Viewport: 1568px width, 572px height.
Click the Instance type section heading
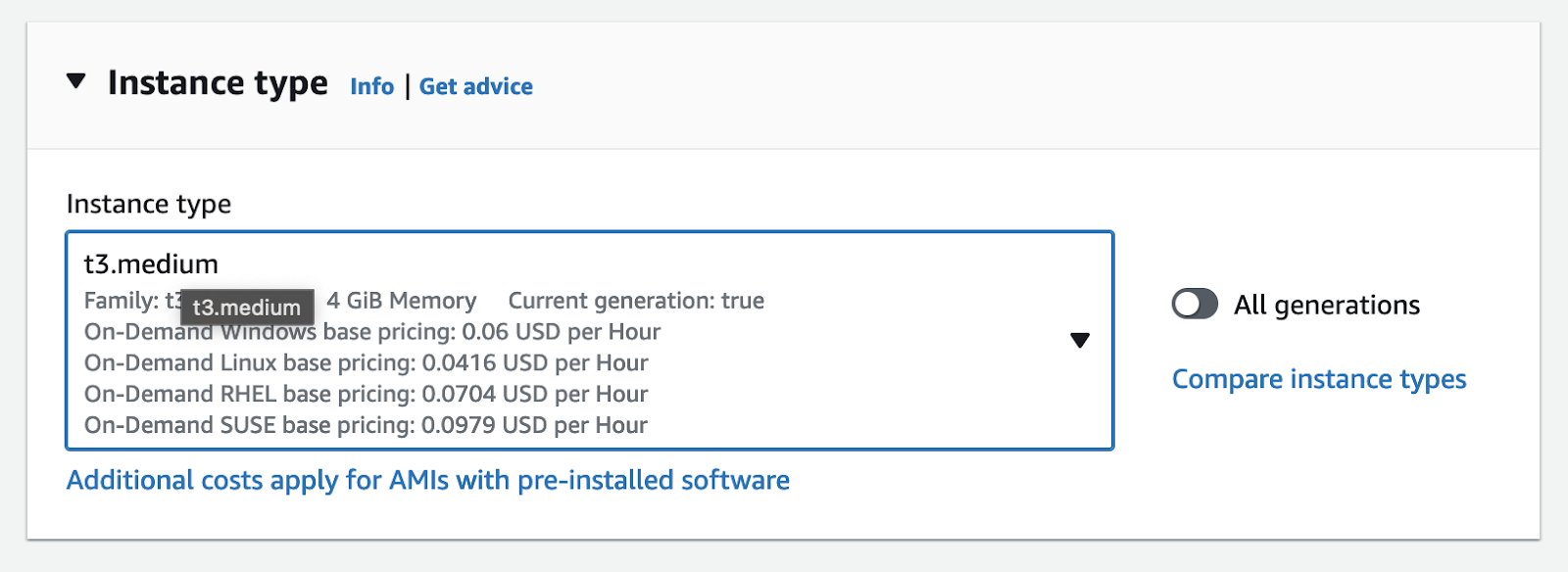click(218, 83)
